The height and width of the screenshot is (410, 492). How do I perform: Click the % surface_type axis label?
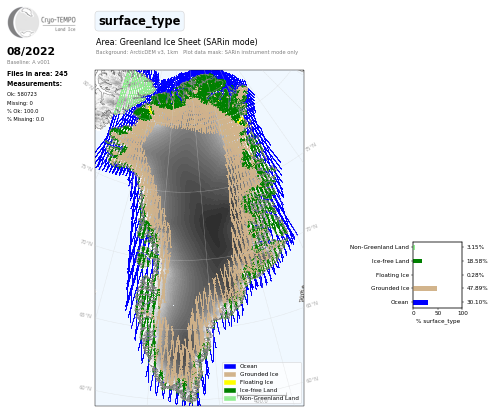pyautogui.click(x=438, y=321)
